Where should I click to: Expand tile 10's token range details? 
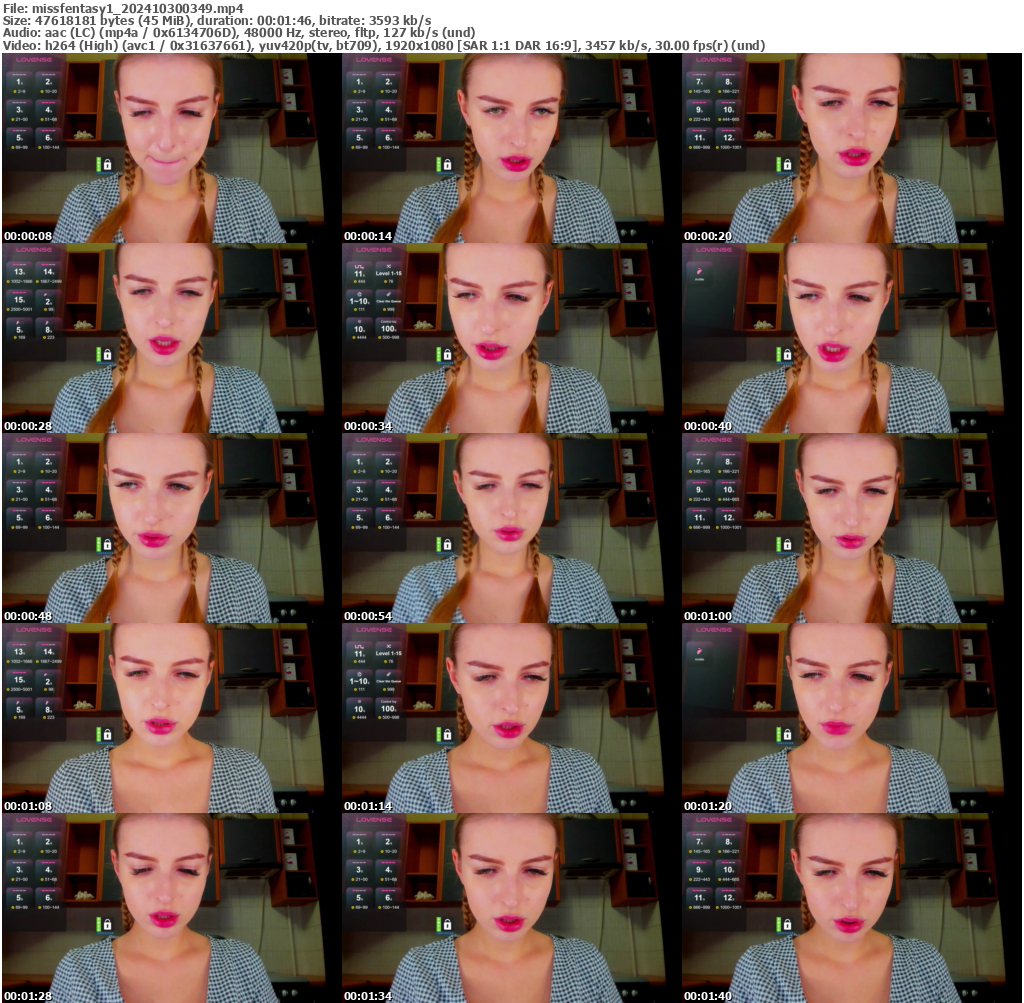point(729,109)
